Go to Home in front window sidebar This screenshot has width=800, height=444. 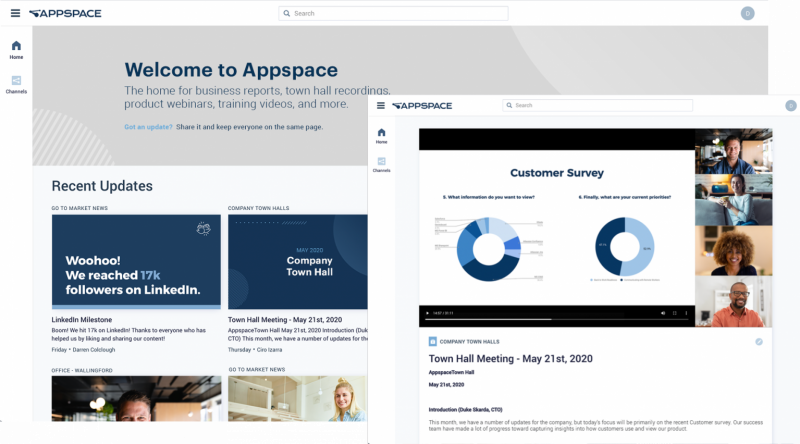tap(382, 136)
